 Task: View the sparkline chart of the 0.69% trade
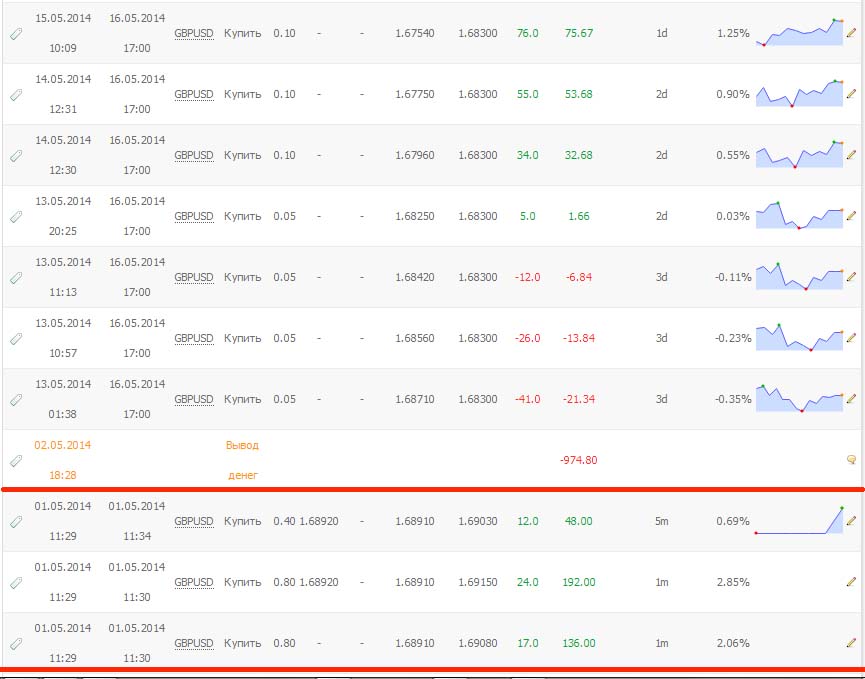click(x=799, y=521)
